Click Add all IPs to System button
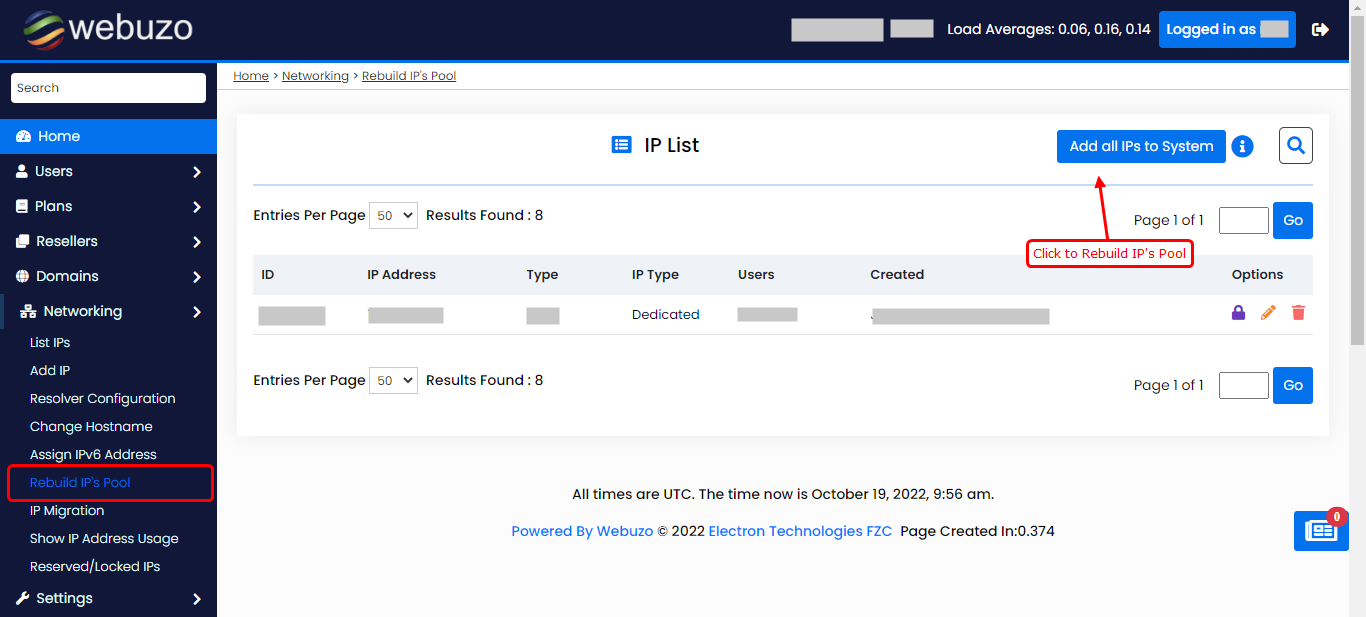Image resolution: width=1366 pixels, height=617 pixels. [x=1141, y=146]
